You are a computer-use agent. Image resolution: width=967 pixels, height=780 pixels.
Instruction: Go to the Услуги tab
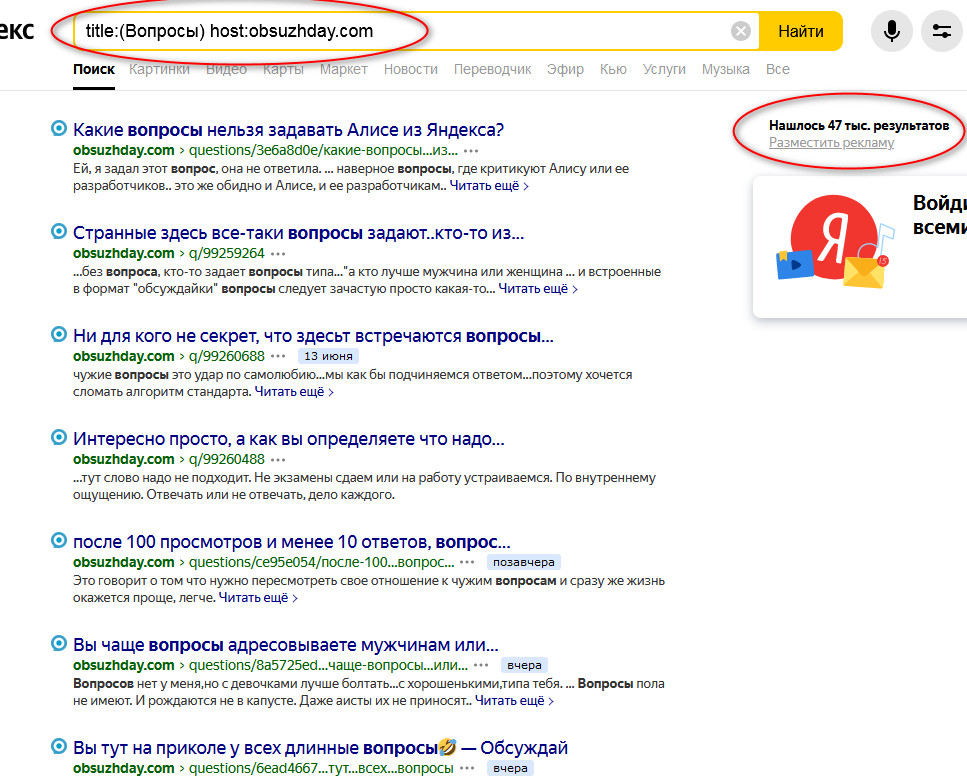point(664,69)
